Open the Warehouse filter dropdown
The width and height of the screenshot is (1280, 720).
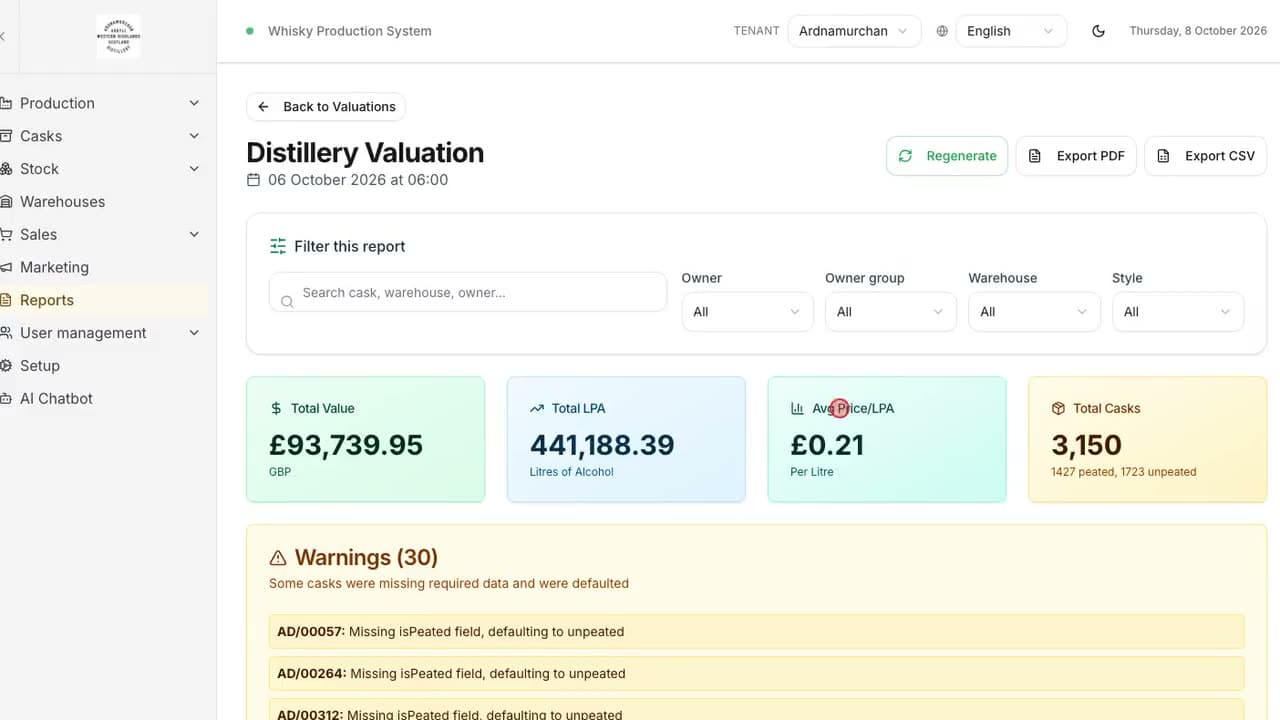click(1034, 312)
